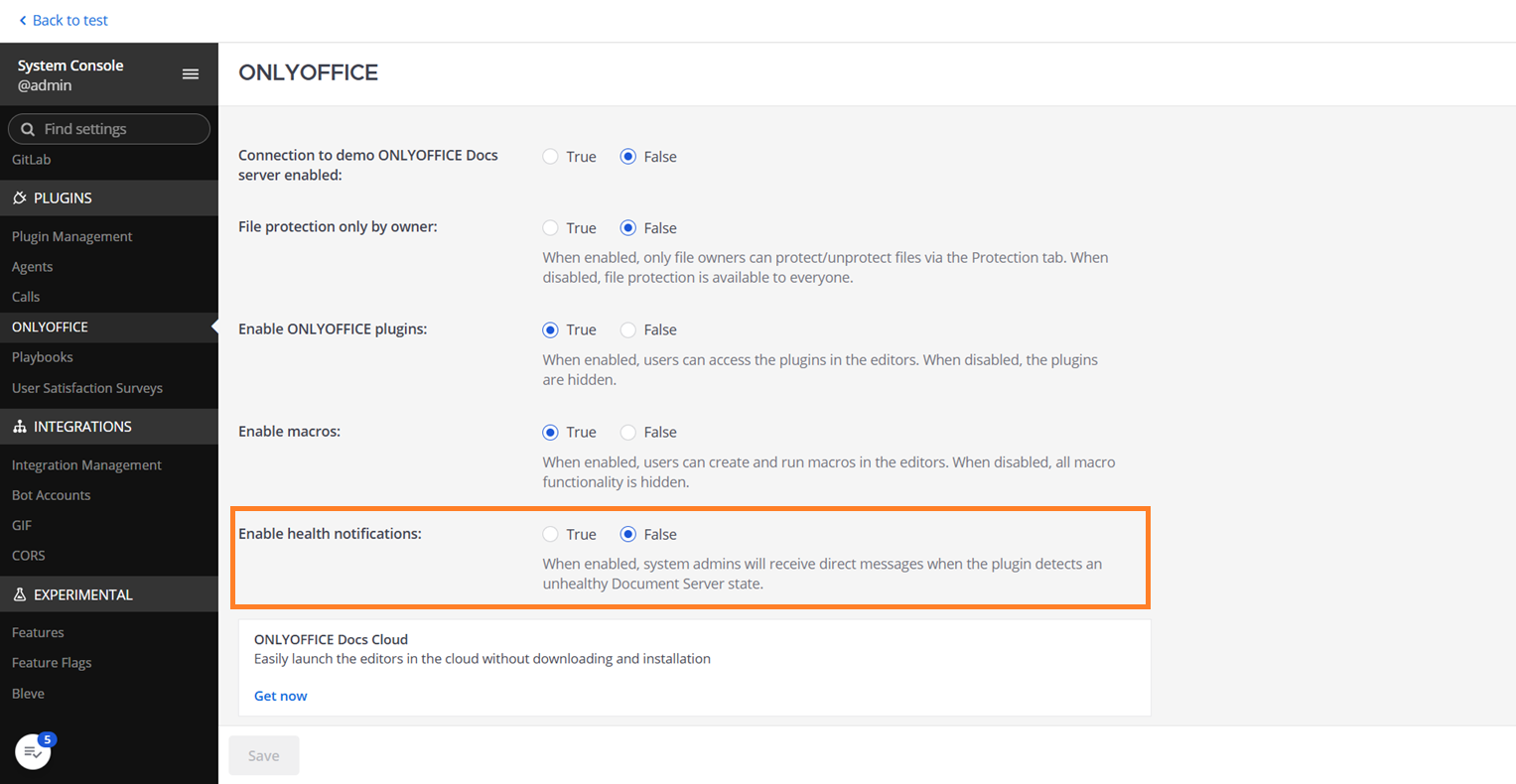Open Feature Flags page
The width and height of the screenshot is (1516, 784).
click(x=52, y=663)
